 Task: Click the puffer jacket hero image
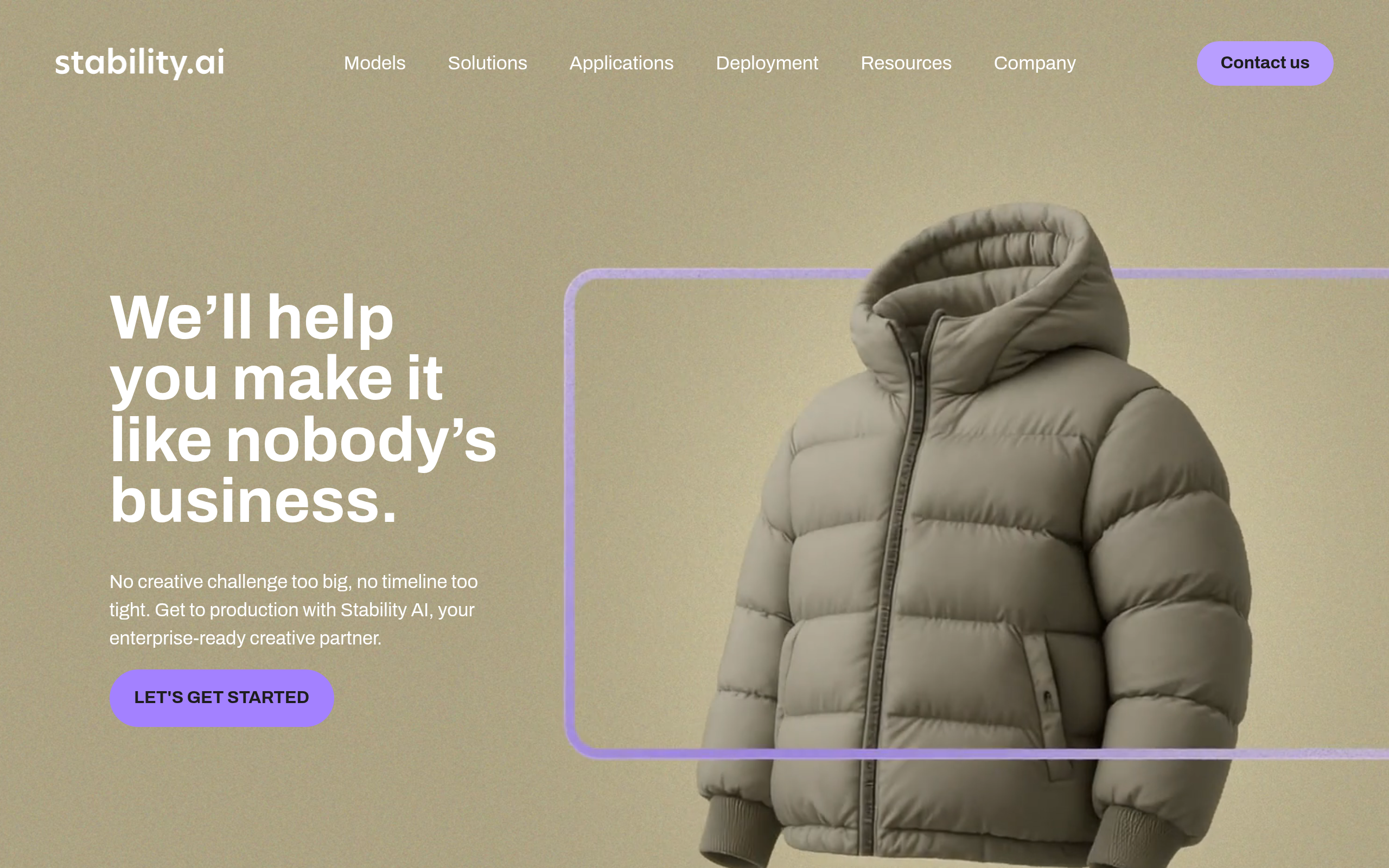tap(976, 534)
